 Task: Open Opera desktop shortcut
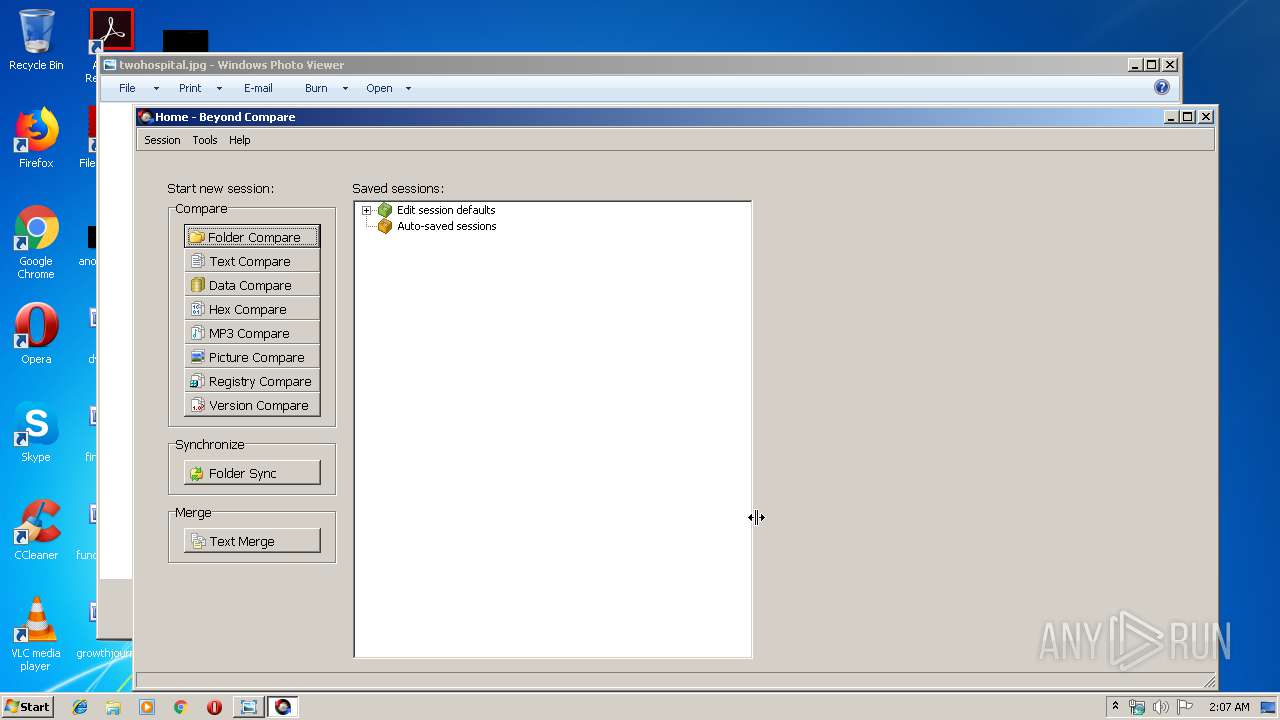click(x=36, y=334)
